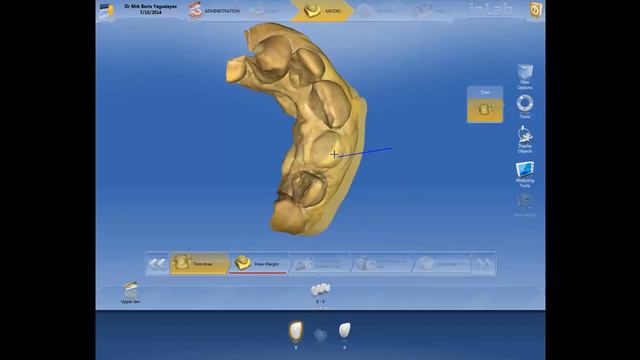This screenshot has width=640, height=360.
Task: Click the greyed Articulation icon below Analyzing Tools
Action: click(x=524, y=204)
